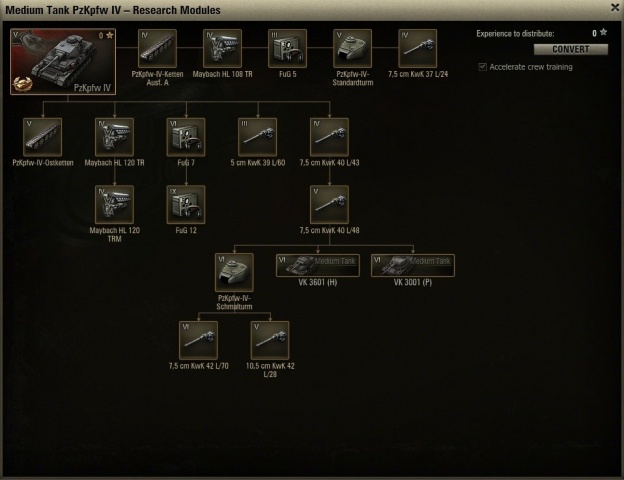Select PzKpfw-IV-Schmalturm turret module
Screen dimensions: 624x480
pos(234,272)
